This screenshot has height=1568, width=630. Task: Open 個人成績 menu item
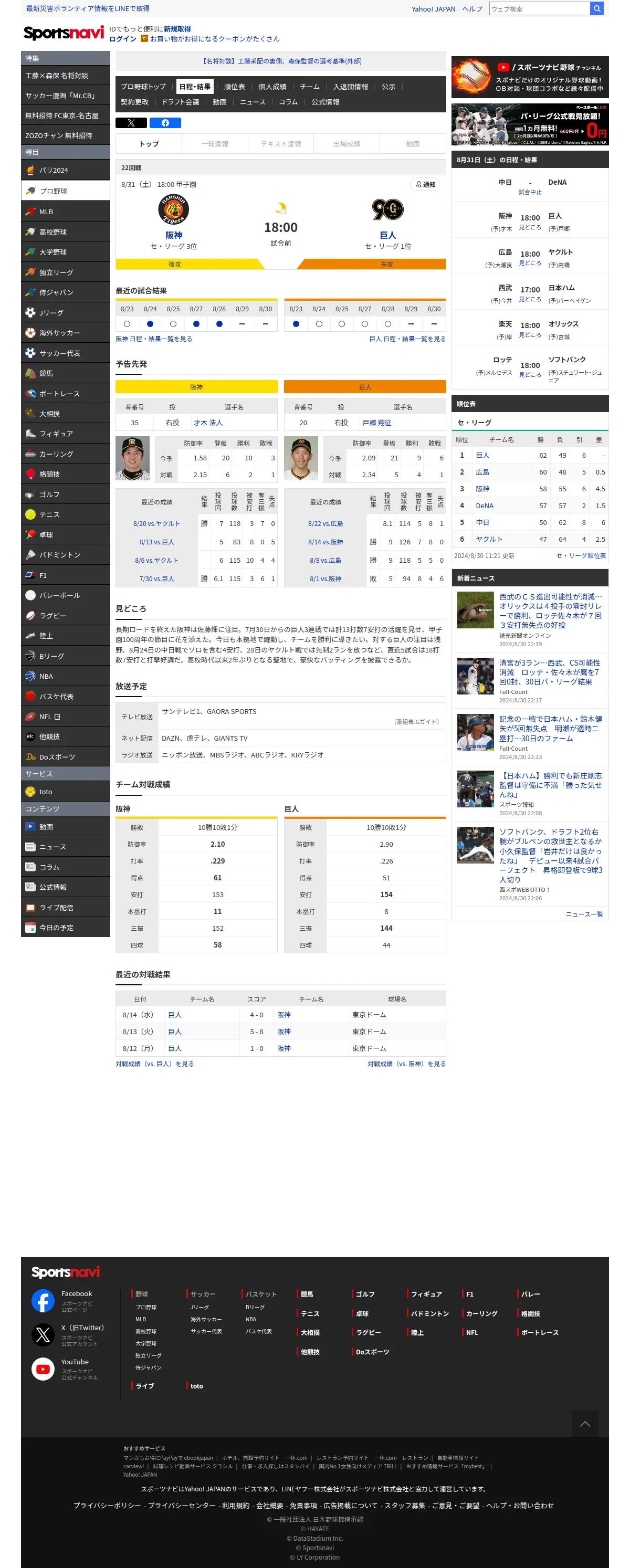272,87
